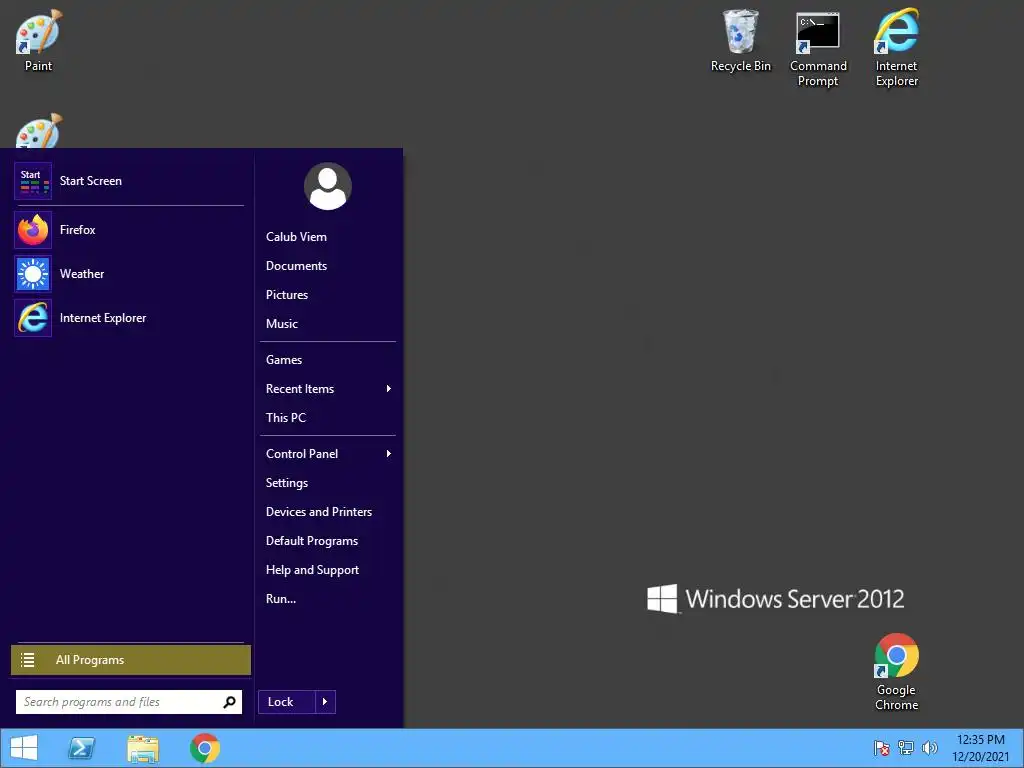Select the Weather text label in Start menu
The width and height of the screenshot is (1024, 768).
pos(82,274)
